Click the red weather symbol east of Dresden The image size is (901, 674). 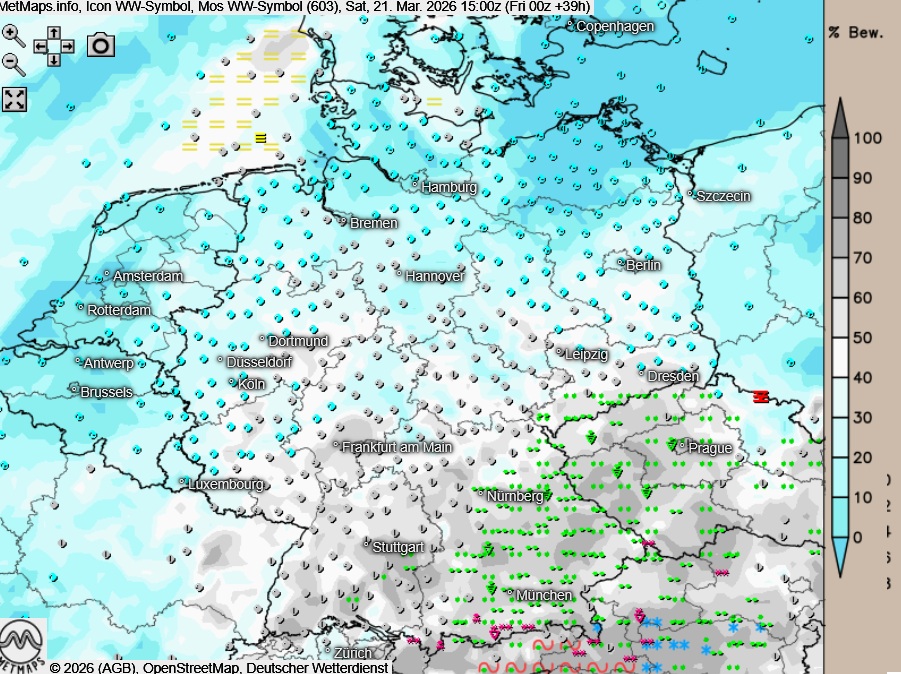tap(760, 397)
